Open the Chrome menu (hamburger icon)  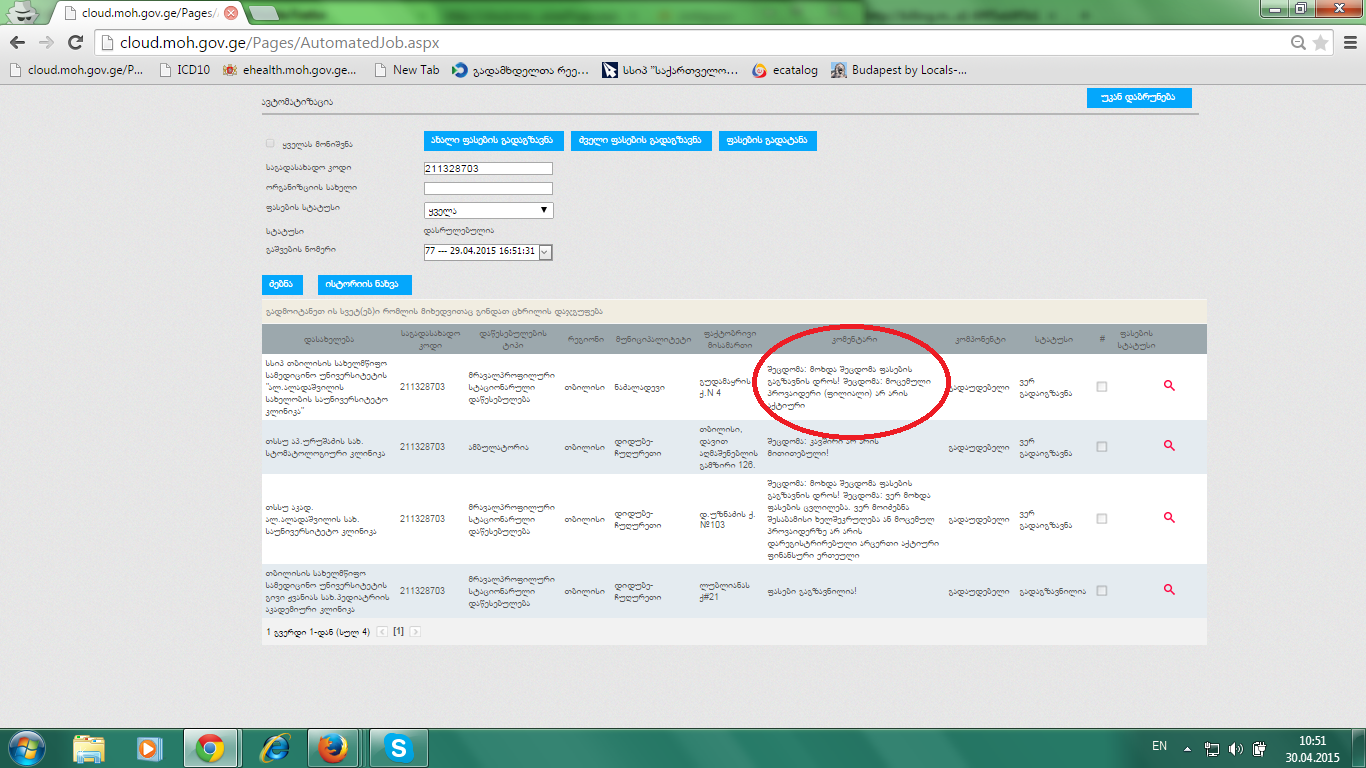(1347, 43)
